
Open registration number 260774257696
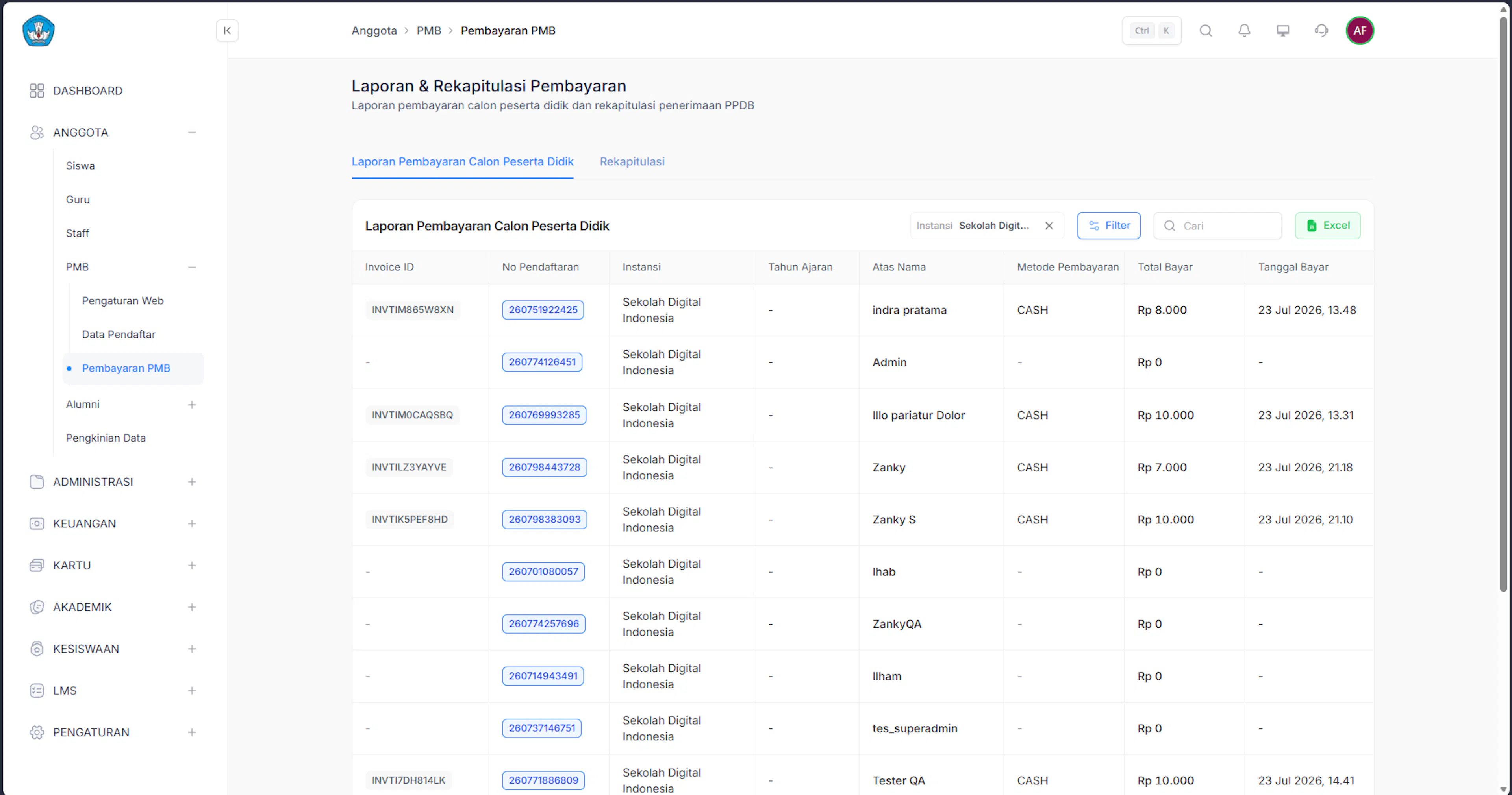[x=543, y=624]
